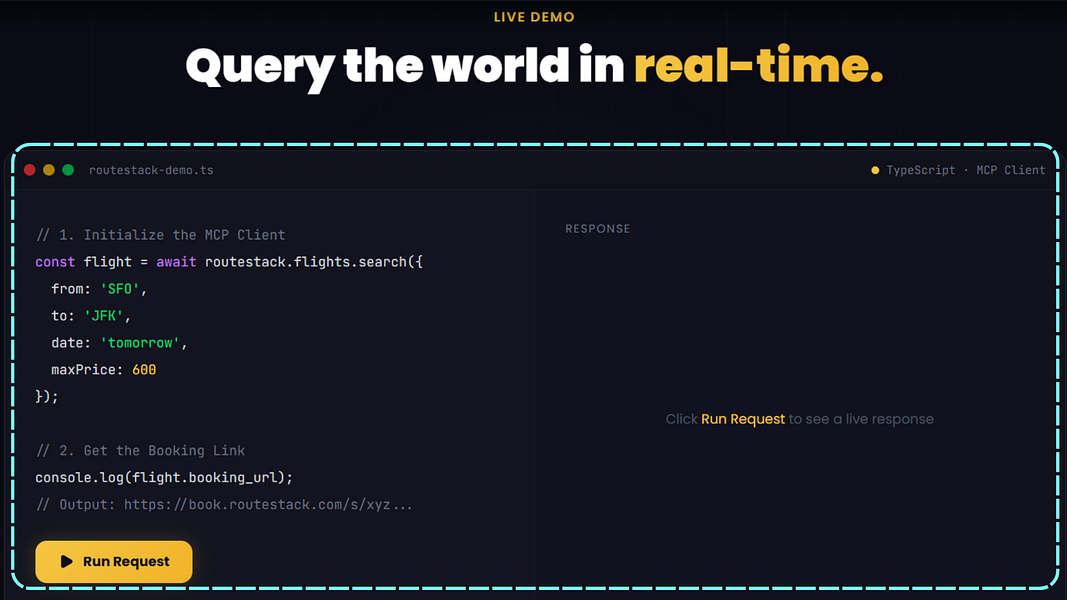
Task: Click the 'await' keyword in code
Action: coord(176,262)
